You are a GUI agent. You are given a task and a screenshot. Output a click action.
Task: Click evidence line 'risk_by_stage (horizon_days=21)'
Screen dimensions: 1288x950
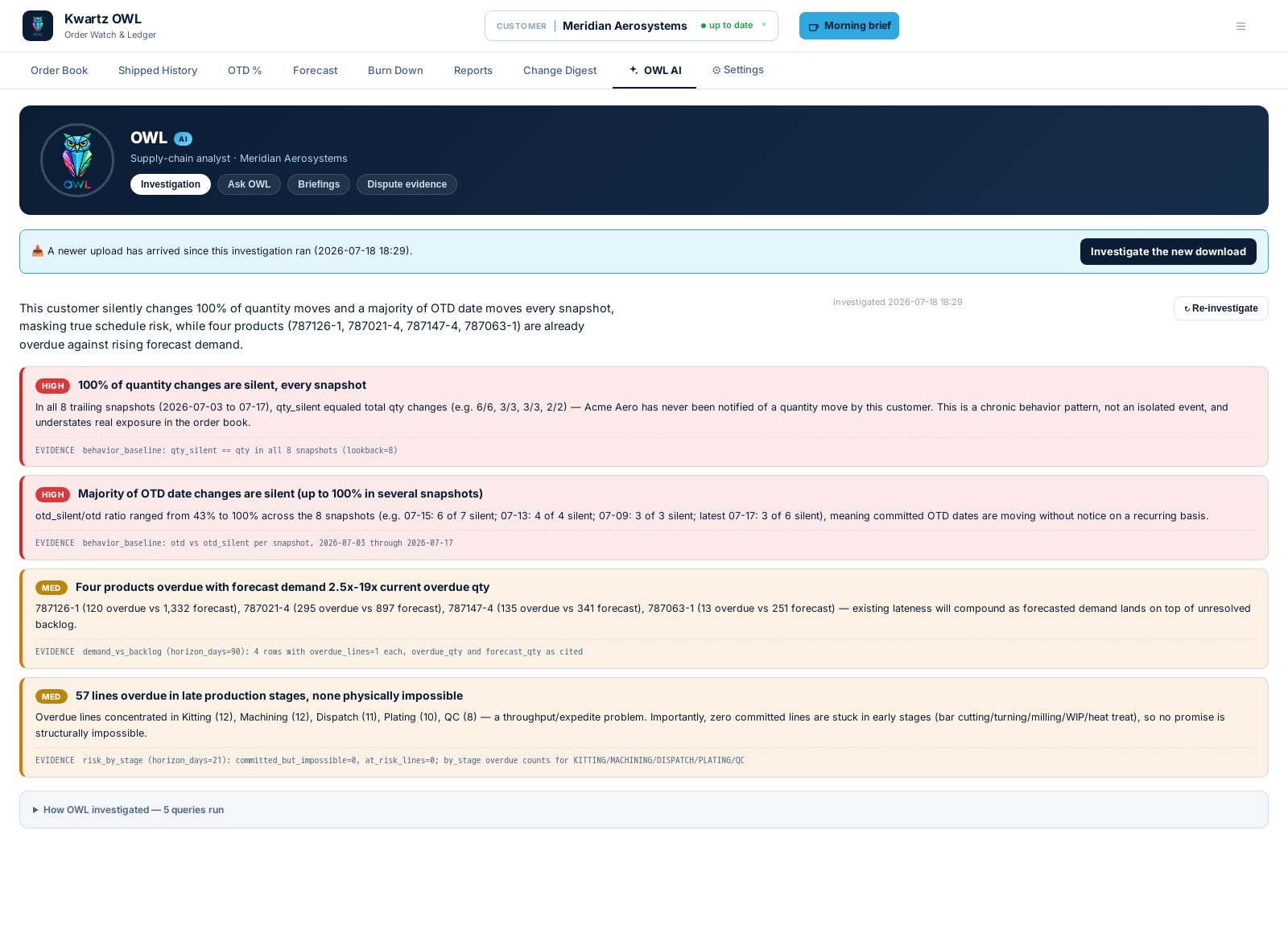point(414,760)
